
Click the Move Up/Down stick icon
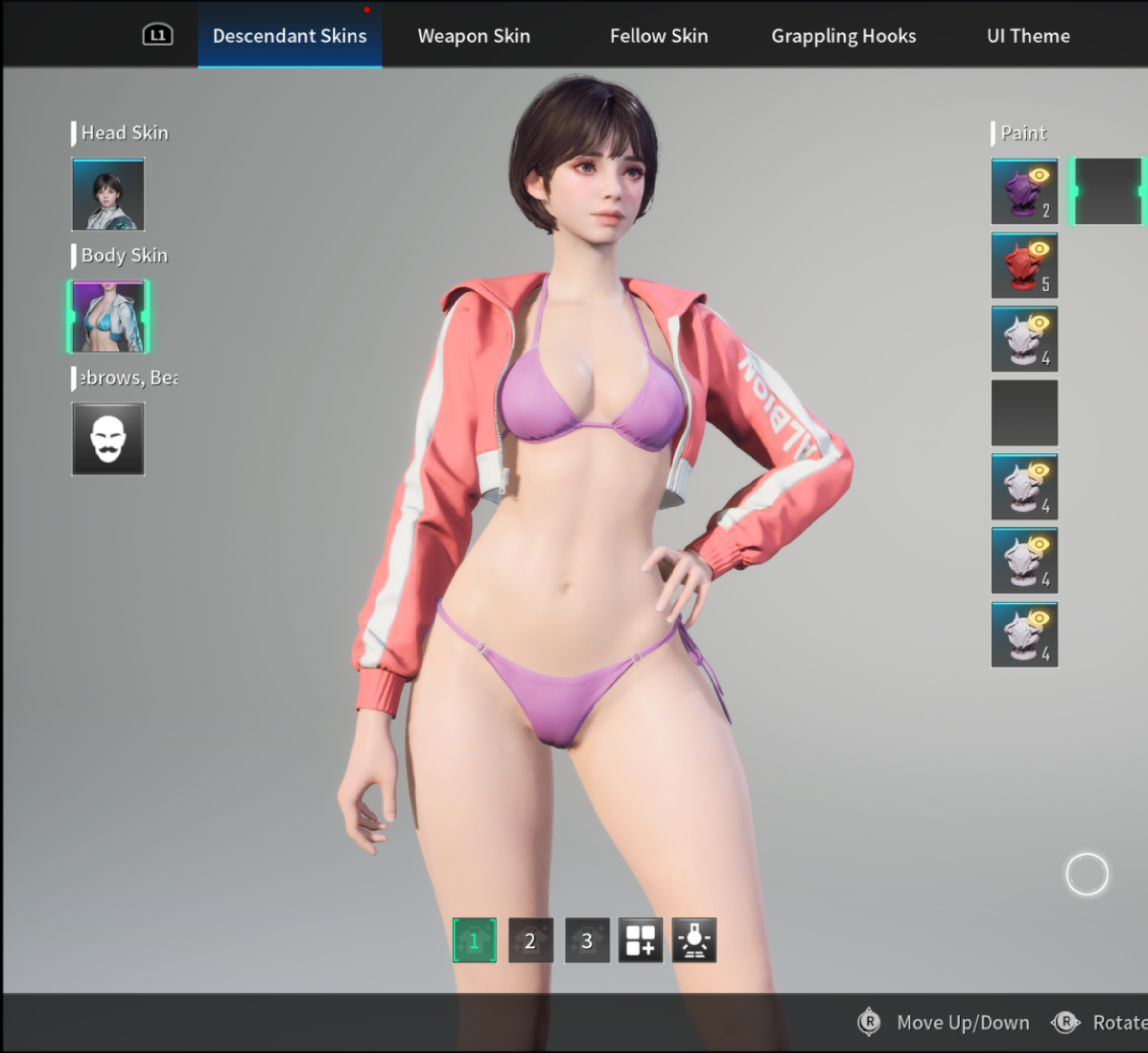(x=869, y=1022)
